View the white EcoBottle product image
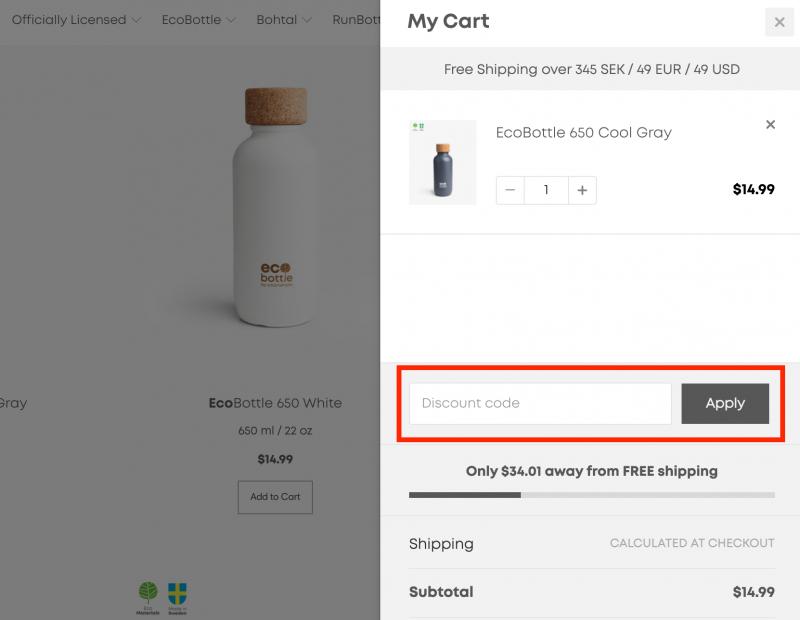Screen dimensions: 800x620 pyautogui.click(x=275, y=207)
